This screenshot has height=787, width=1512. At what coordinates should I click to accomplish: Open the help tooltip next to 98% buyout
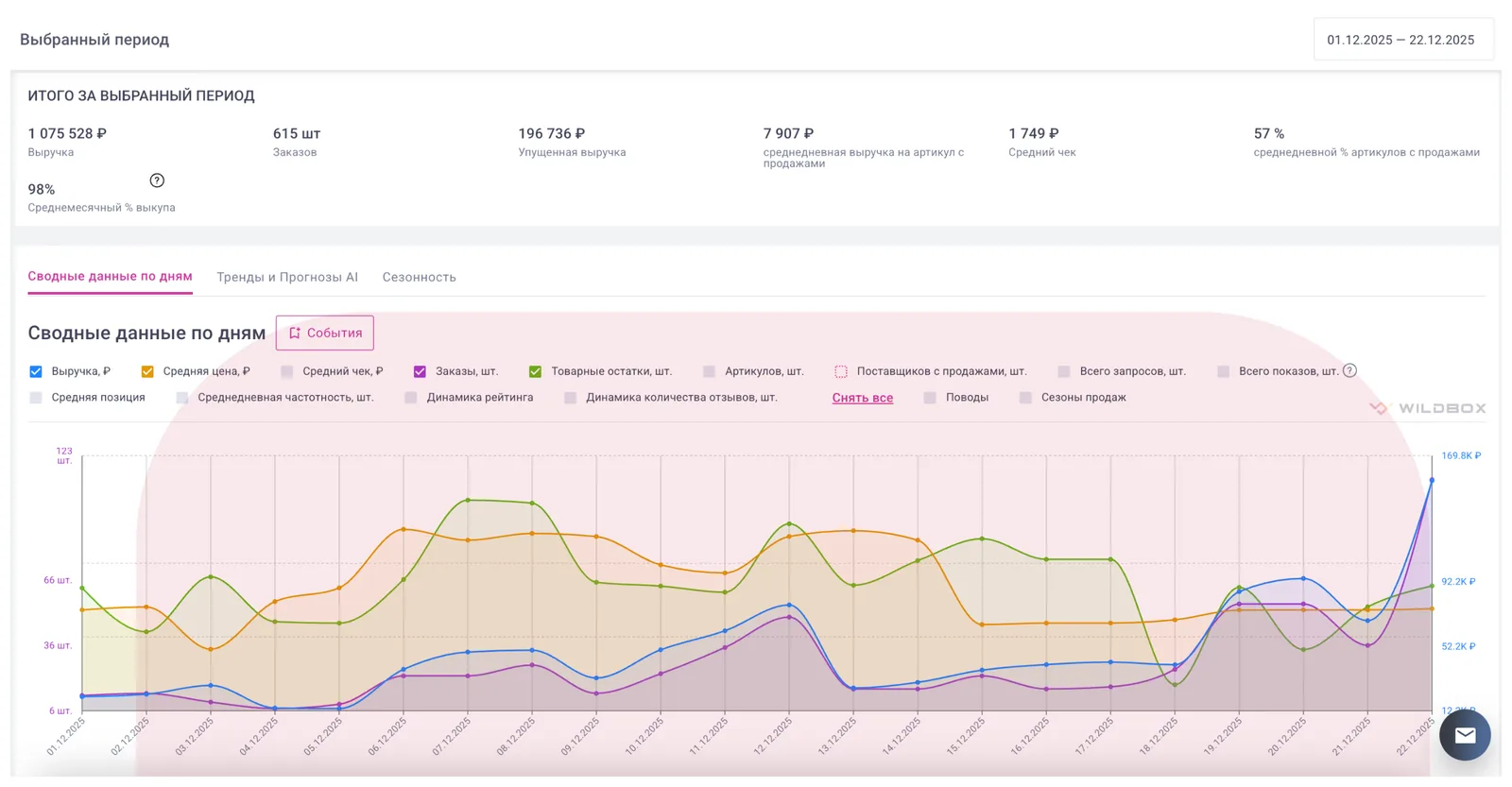click(x=157, y=180)
